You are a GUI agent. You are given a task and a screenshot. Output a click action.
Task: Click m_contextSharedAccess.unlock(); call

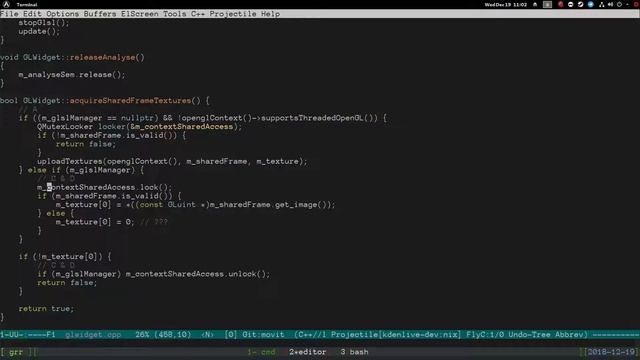198,274
